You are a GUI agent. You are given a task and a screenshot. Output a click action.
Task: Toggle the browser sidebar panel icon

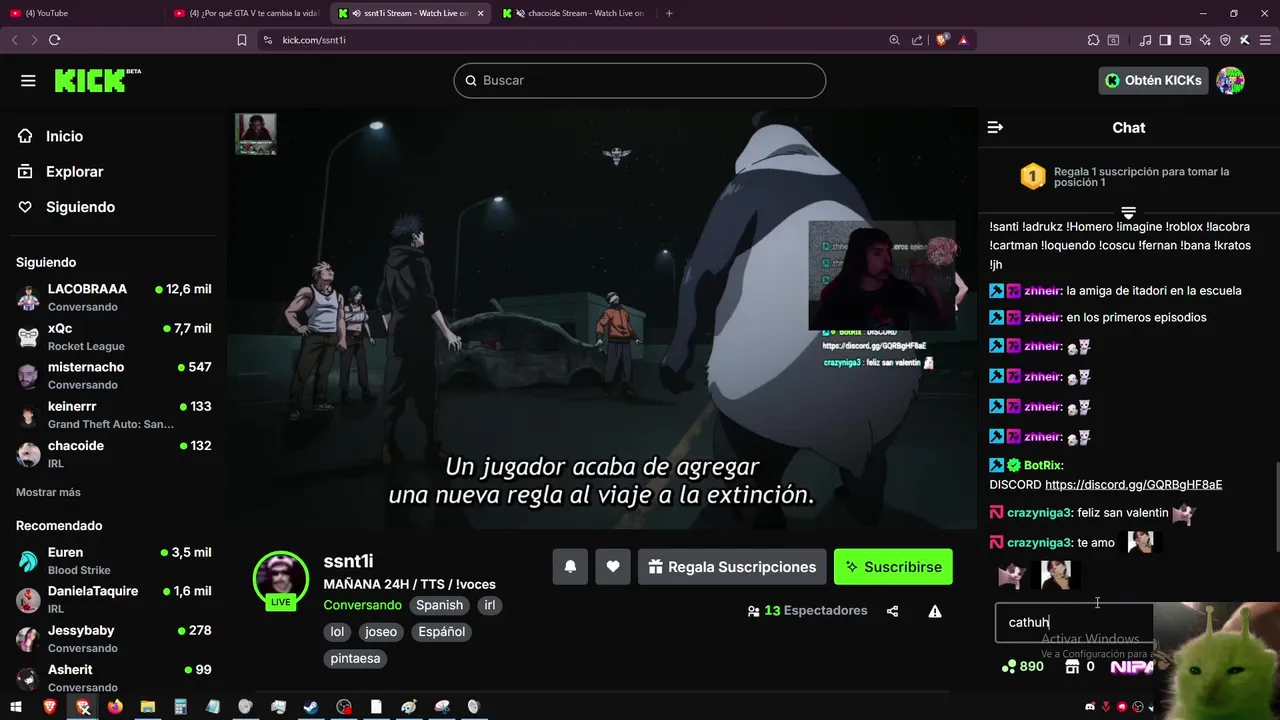pyautogui.click(x=1165, y=40)
